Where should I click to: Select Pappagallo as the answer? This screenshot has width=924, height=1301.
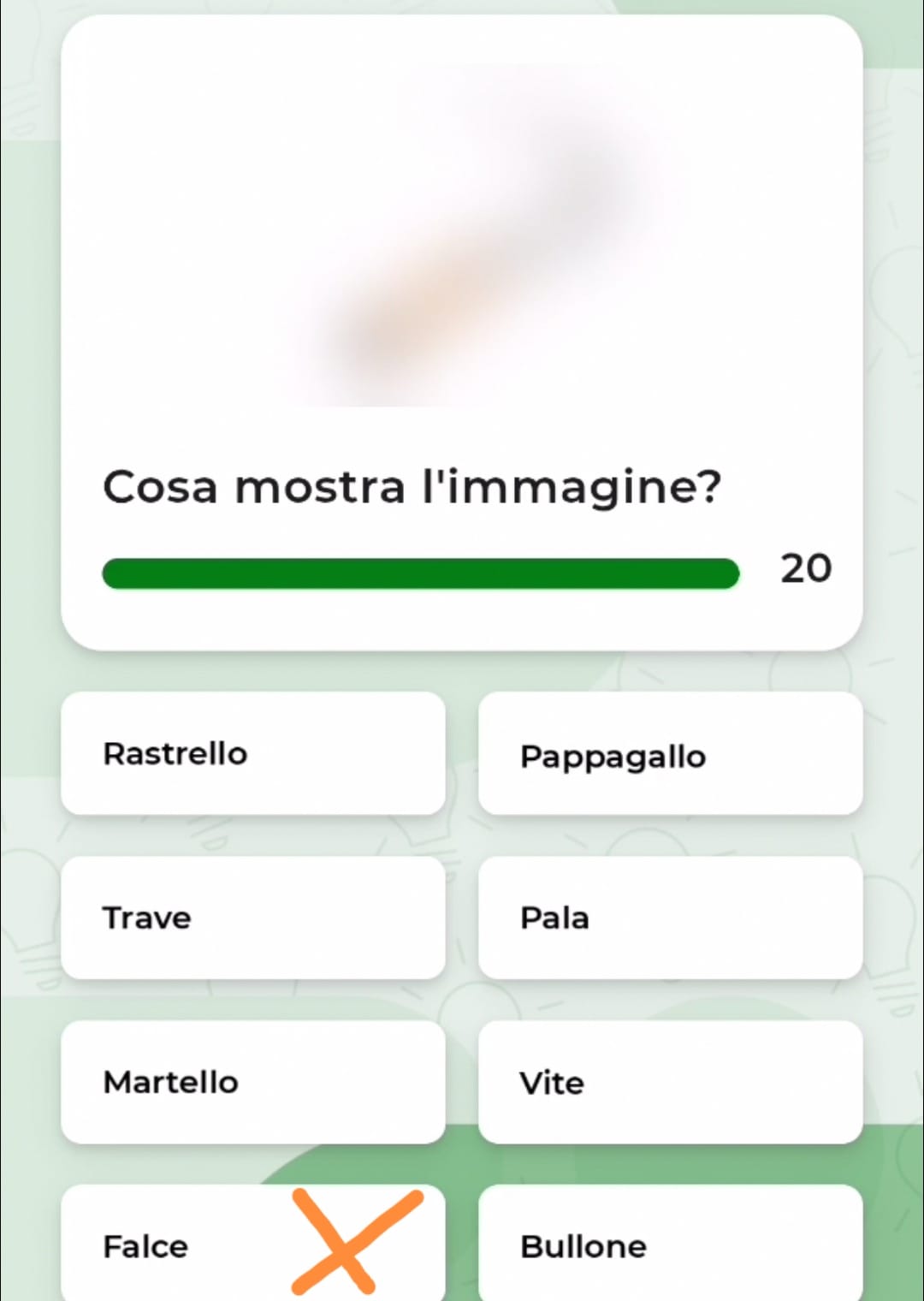click(670, 755)
